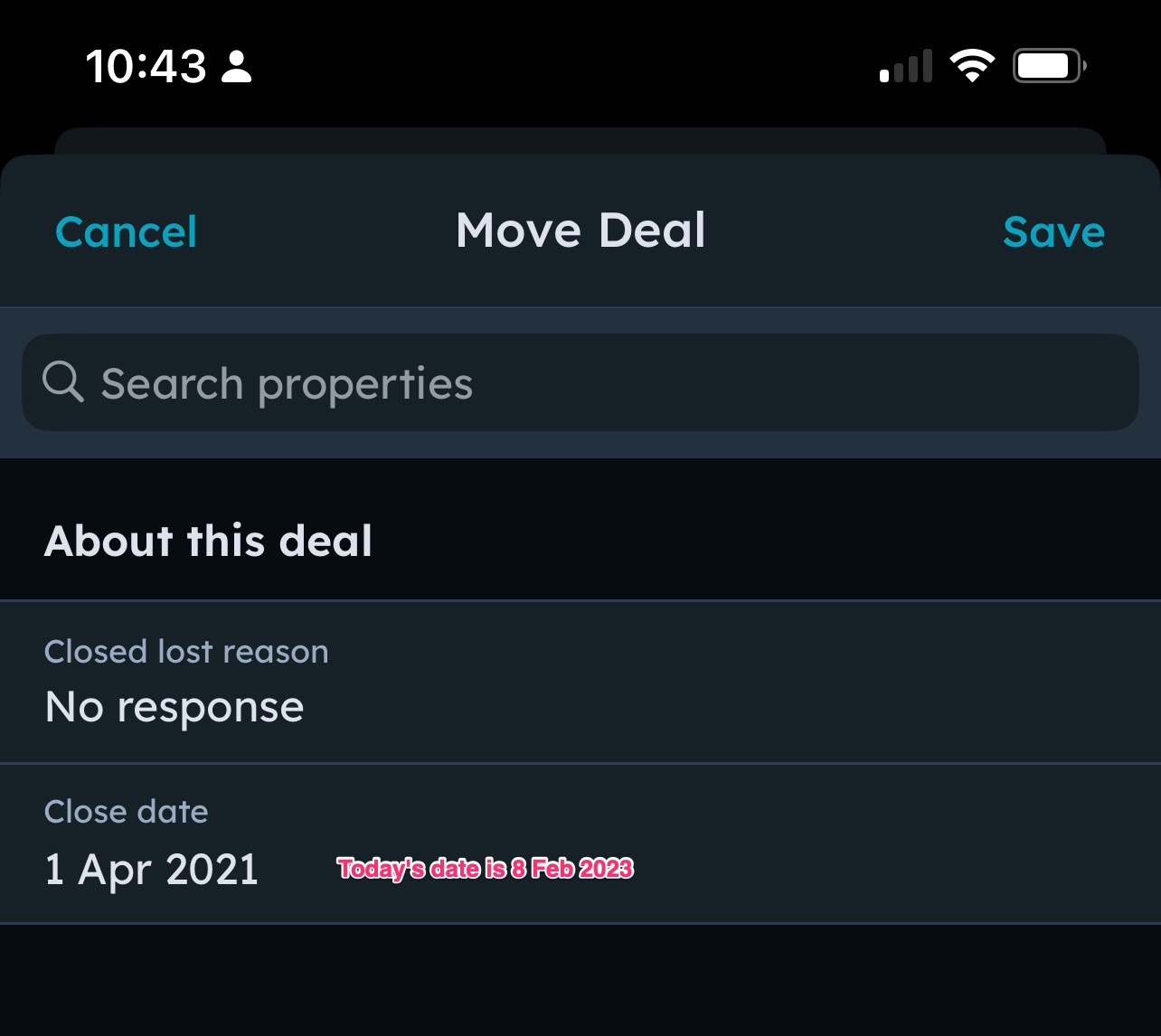Tap empty area below Close date row
This screenshot has width=1161, height=1036.
point(579,981)
